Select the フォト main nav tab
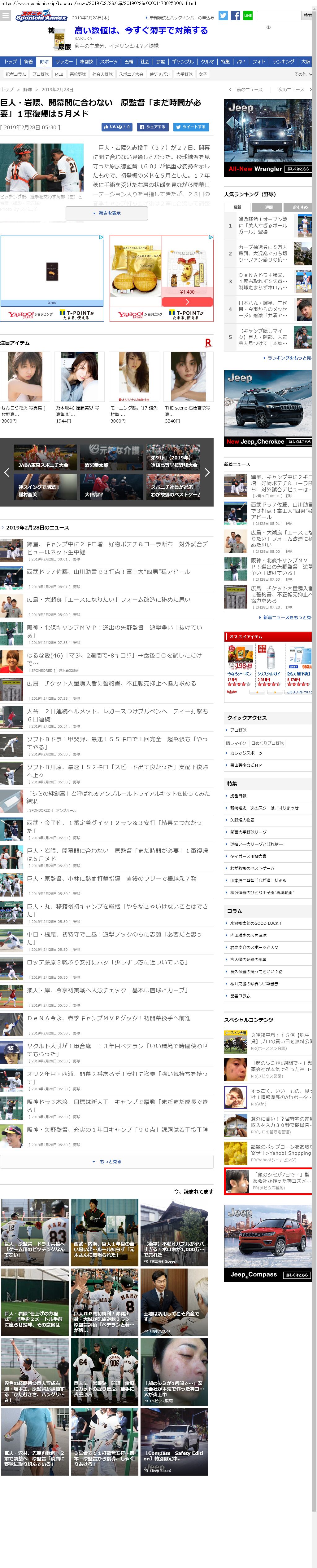 pyautogui.click(x=259, y=61)
